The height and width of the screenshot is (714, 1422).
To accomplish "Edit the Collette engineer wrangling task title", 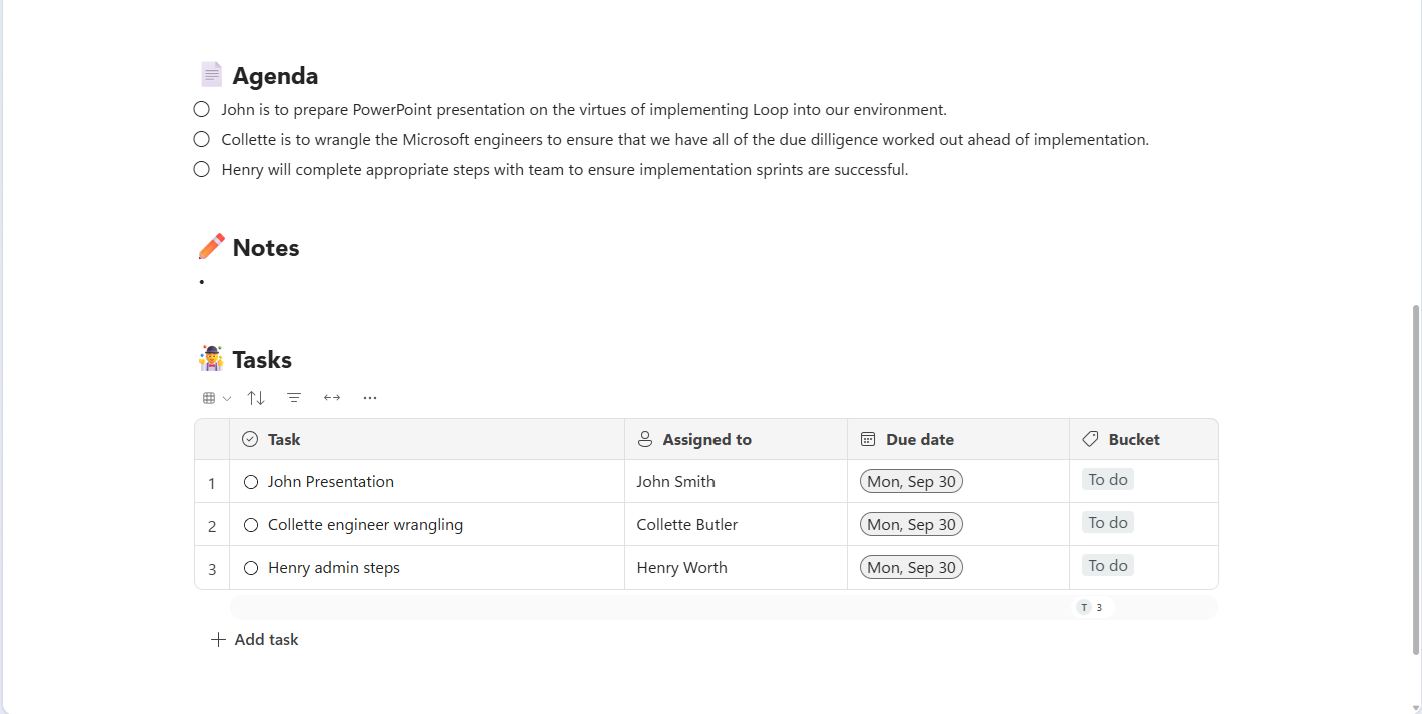I will 366,525.
